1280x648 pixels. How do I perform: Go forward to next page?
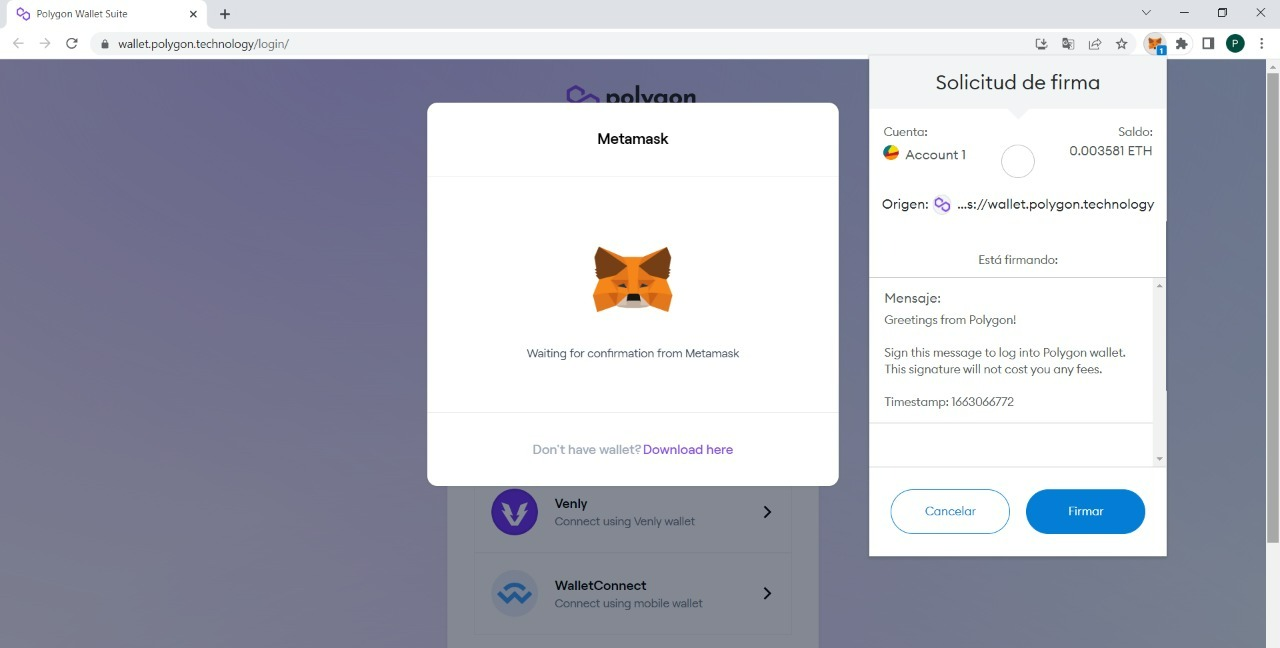[x=45, y=44]
